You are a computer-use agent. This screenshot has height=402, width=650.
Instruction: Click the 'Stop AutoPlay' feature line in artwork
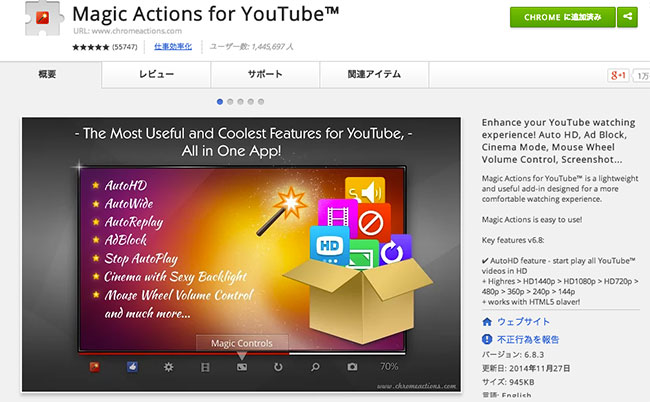pos(141,259)
